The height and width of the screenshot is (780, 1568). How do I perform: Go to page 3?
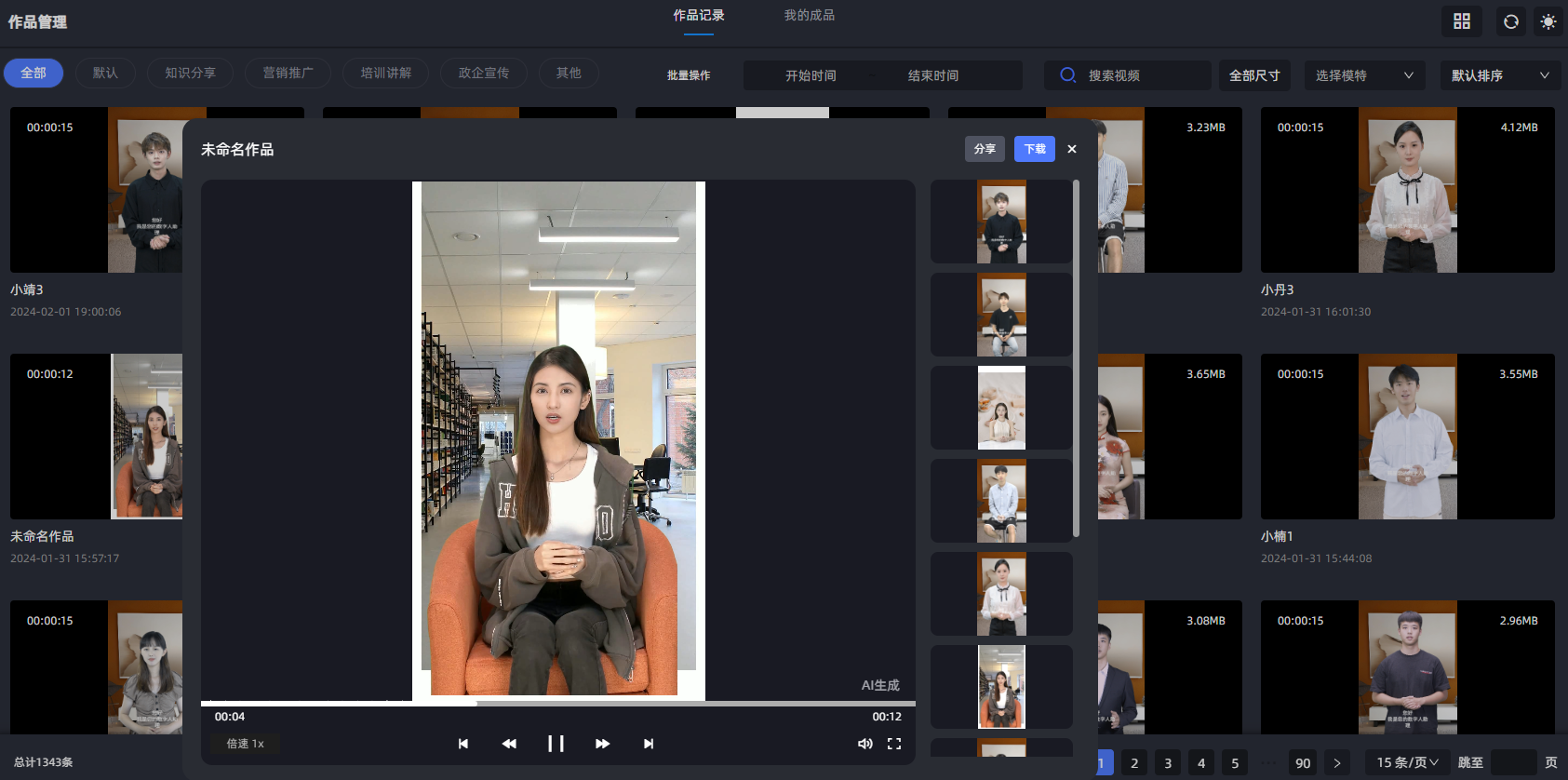pos(1168,763)
